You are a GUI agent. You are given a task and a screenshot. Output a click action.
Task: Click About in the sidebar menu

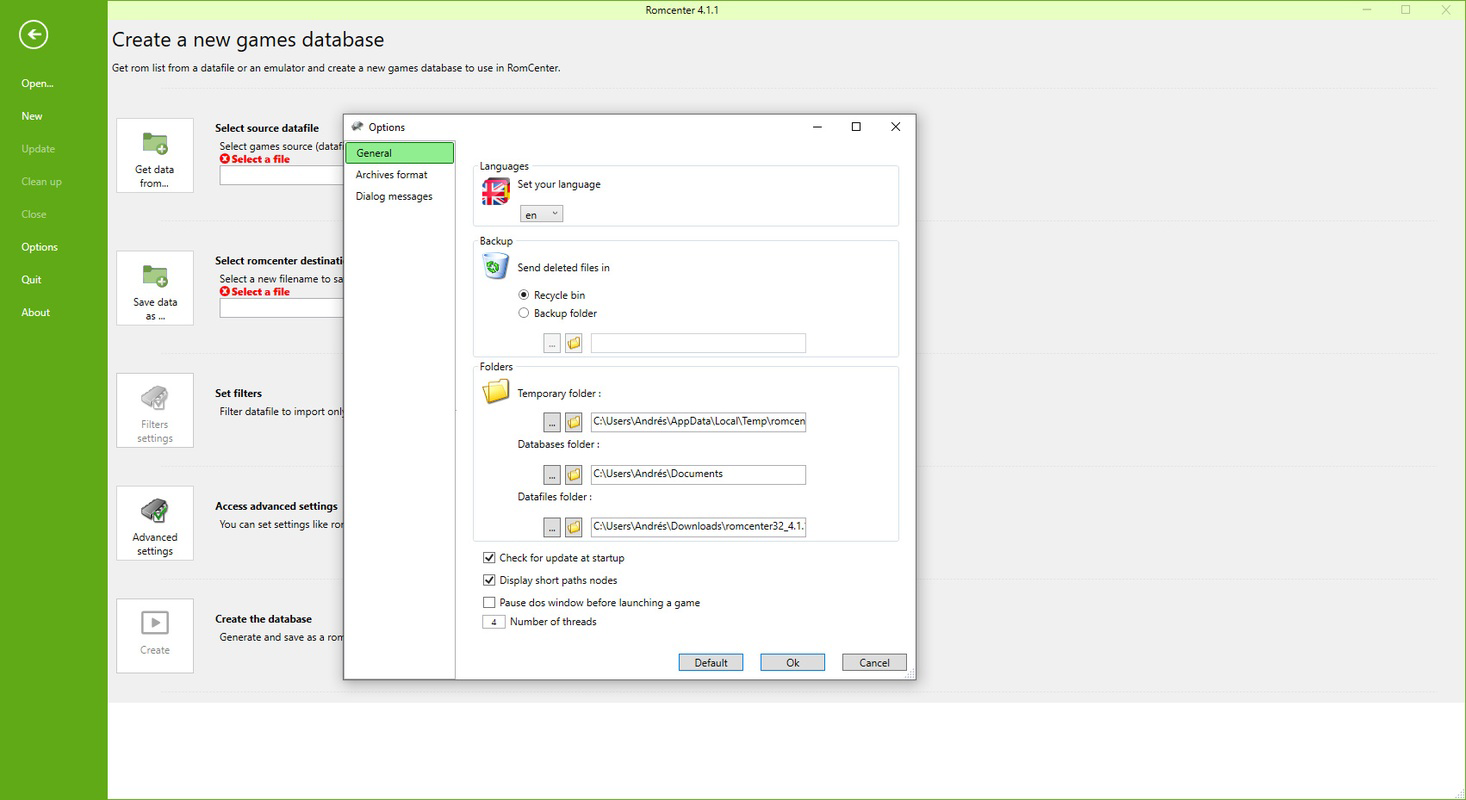click(x=36, y=313)
